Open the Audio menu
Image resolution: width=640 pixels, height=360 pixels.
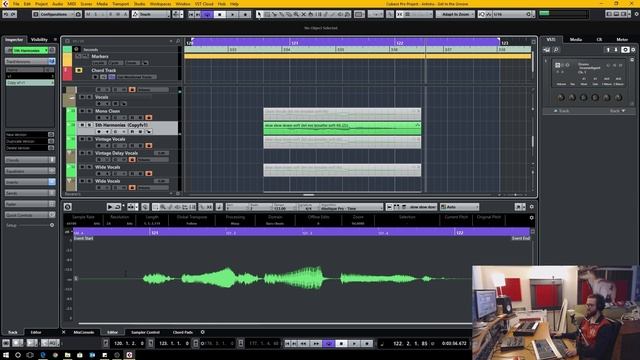pyautogui.click(x=58, y=4)
